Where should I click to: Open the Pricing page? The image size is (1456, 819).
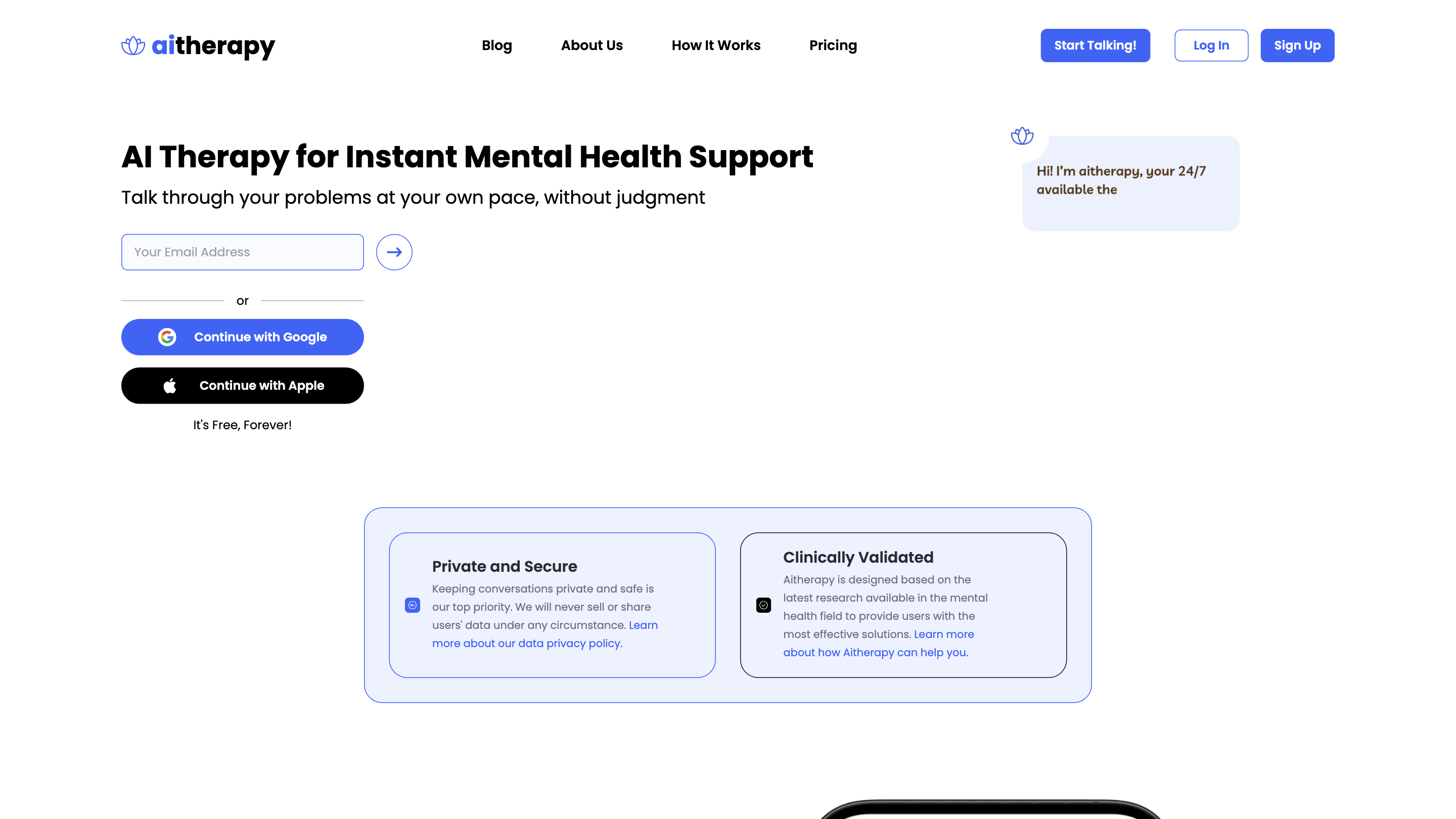[833, 45]
